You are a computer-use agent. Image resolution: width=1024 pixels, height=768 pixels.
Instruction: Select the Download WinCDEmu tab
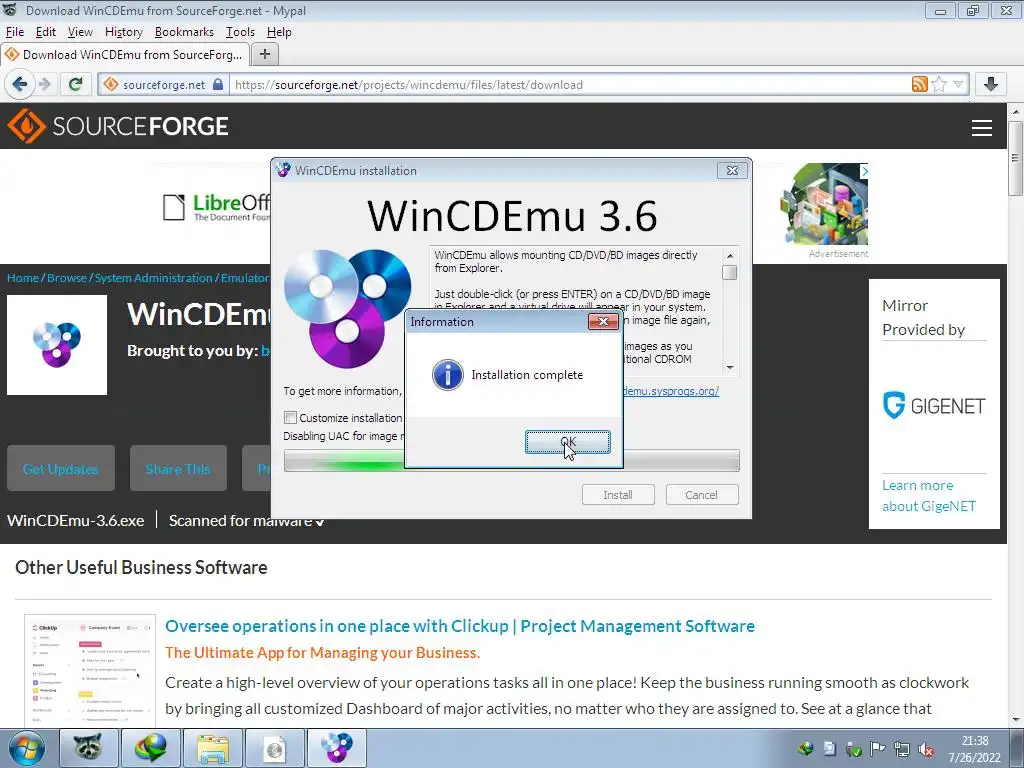click(x=125, y=55)
